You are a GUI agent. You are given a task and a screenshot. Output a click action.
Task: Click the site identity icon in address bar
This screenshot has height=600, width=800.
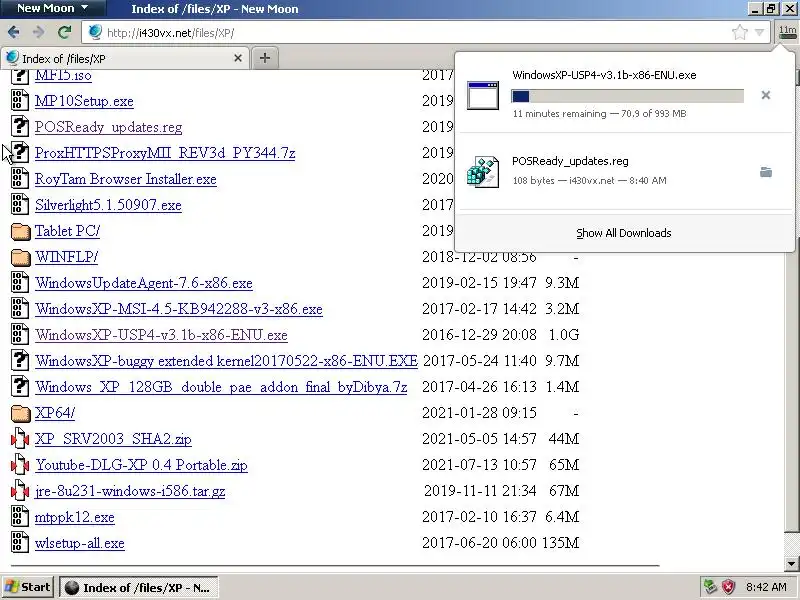pyautogui.click(x=95, y=32)
